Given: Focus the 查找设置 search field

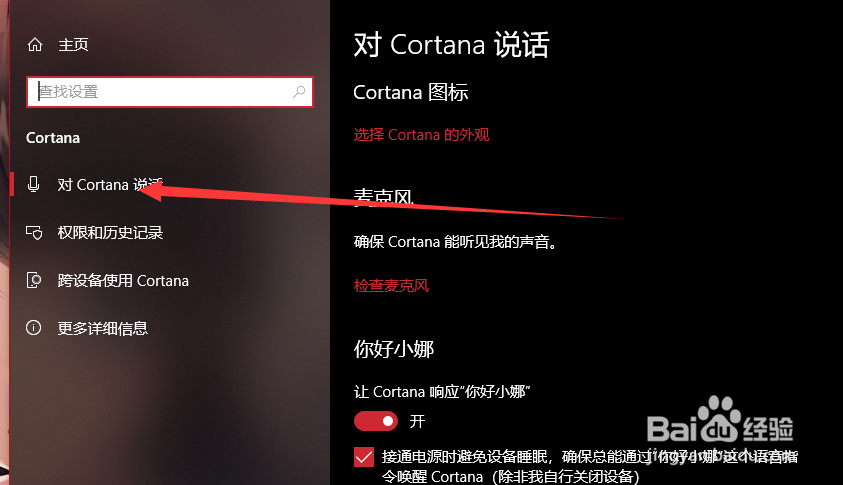Looking at the screenshot, I should 170,92.
